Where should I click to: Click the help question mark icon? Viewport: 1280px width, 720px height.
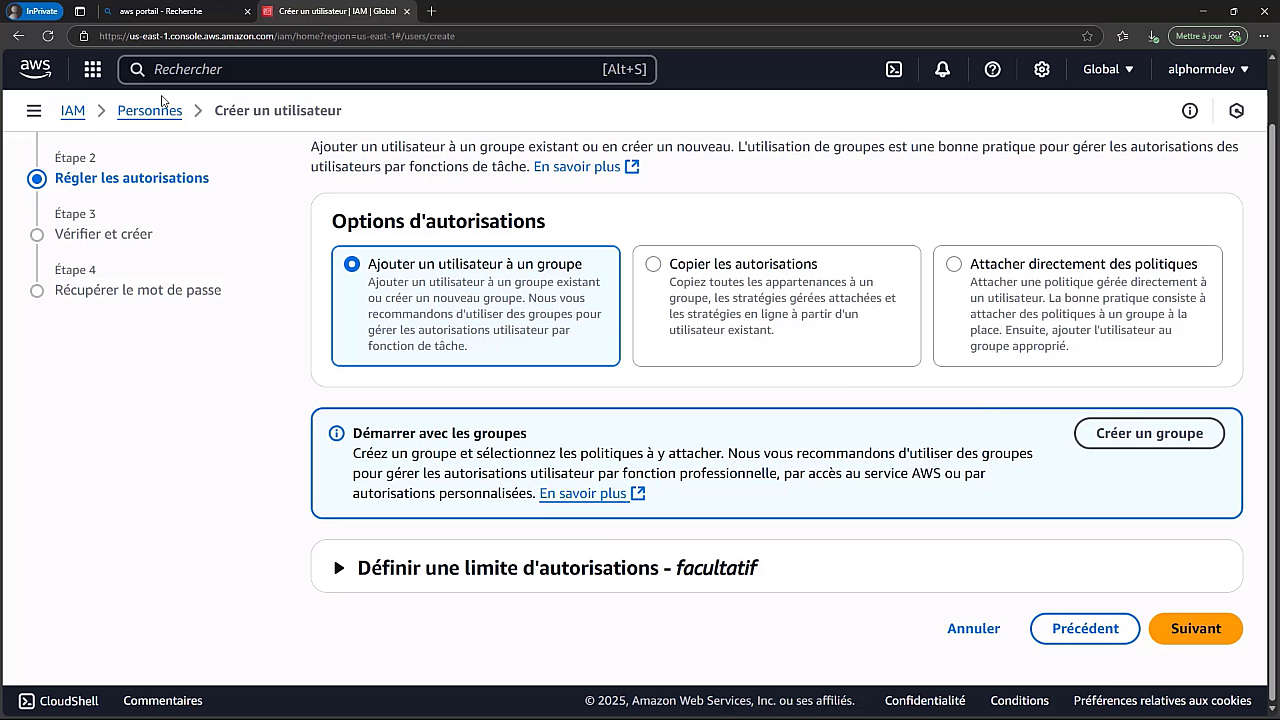(x=992, y=69)
